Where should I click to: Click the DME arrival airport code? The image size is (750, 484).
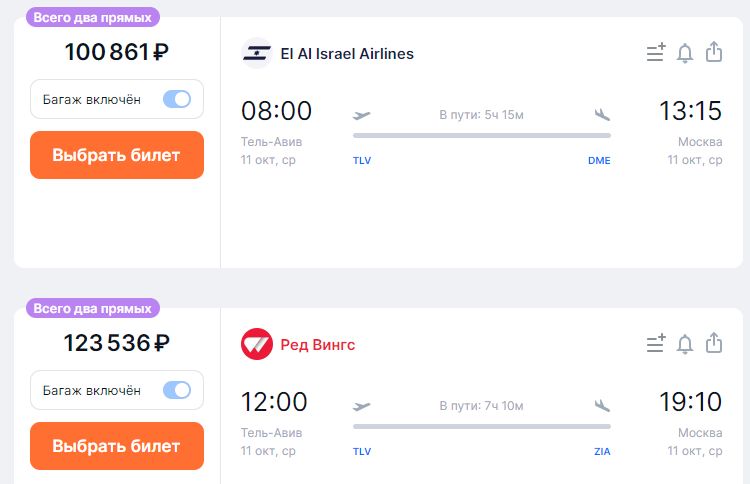click(599, 160)
